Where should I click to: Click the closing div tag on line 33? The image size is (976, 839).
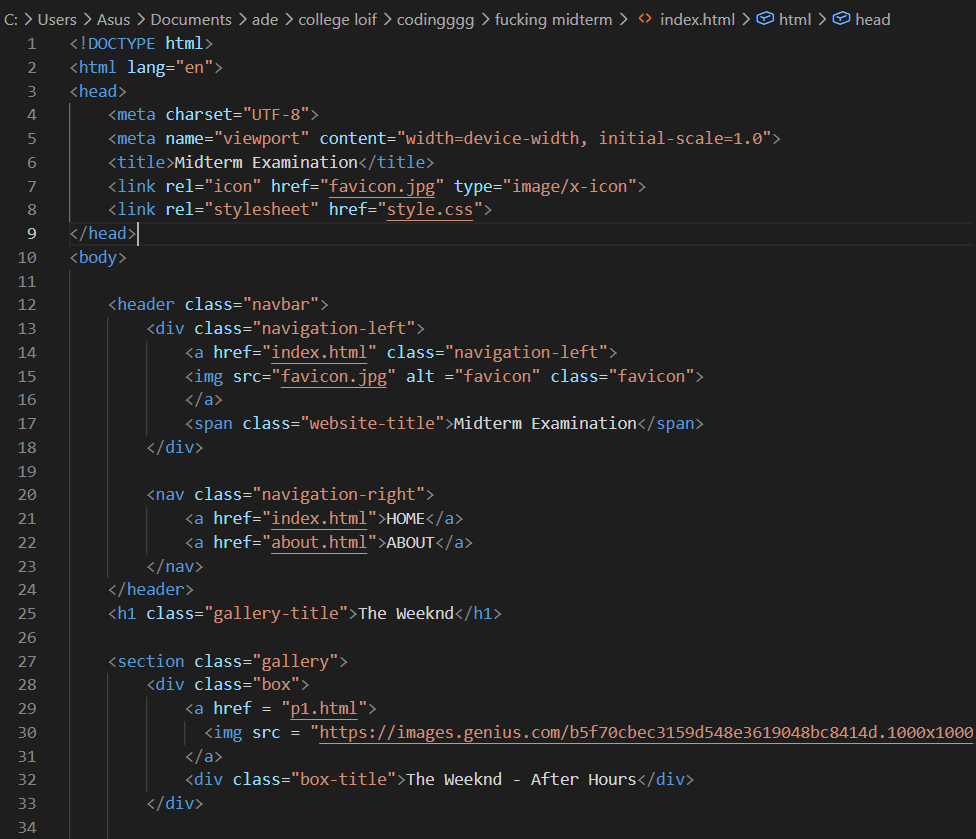tap(175, 804)
